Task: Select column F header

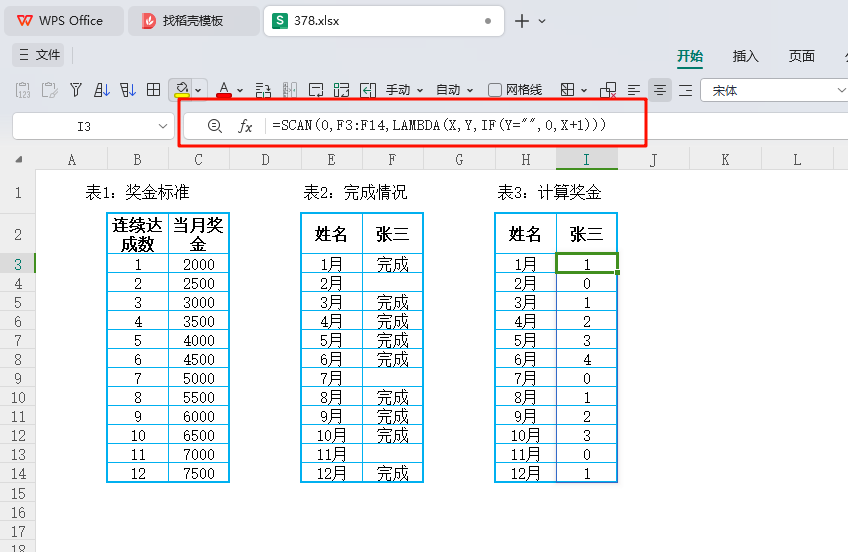Action: [x=392, y=159]
